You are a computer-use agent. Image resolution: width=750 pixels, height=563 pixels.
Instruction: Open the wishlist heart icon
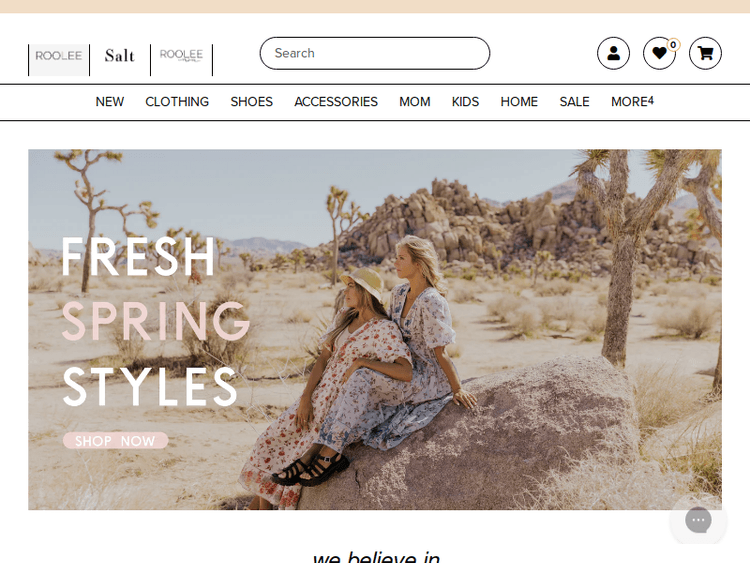click(x=658, y=54)
